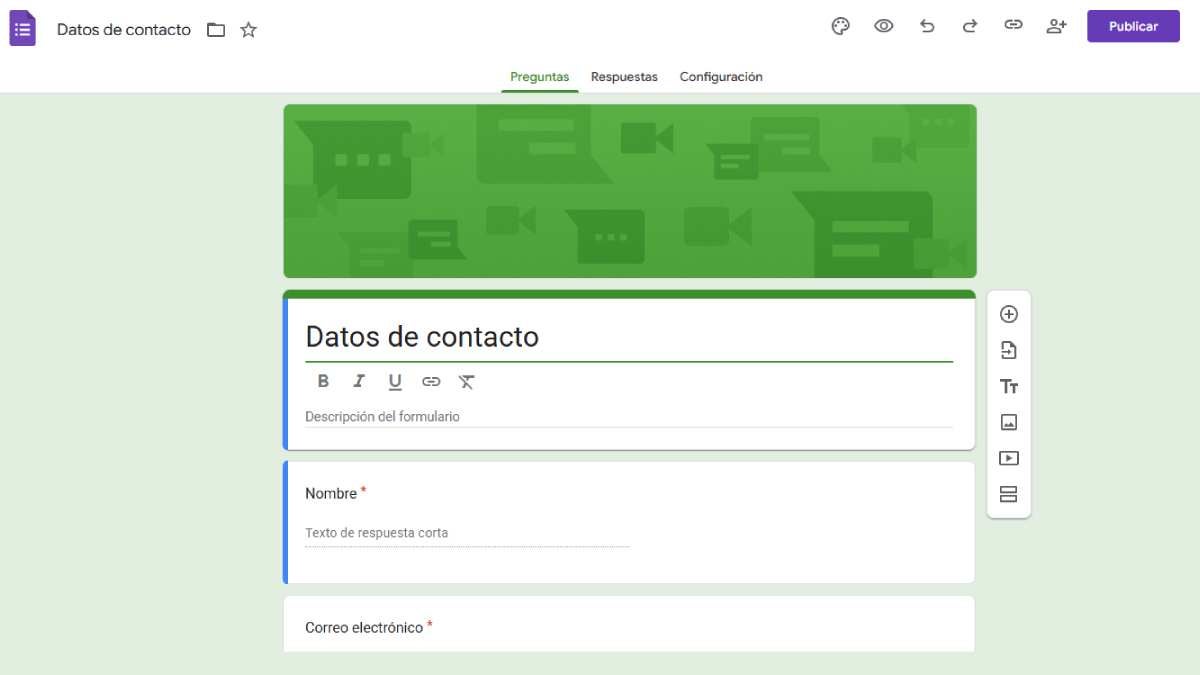This screenshot has height=675, width=1200.
Task: Add title and description block
Action: click(1009, 386)
